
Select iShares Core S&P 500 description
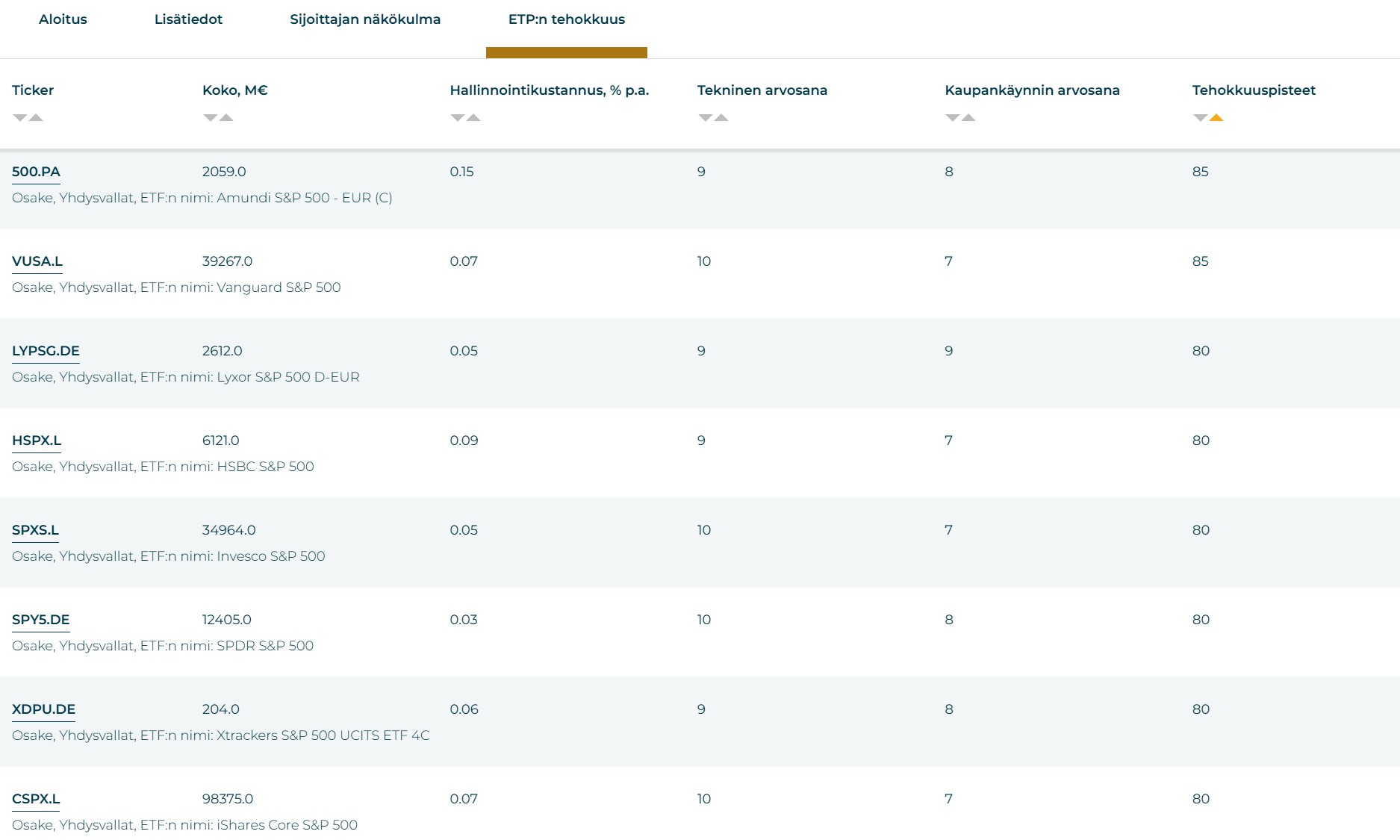coord(184,825)
